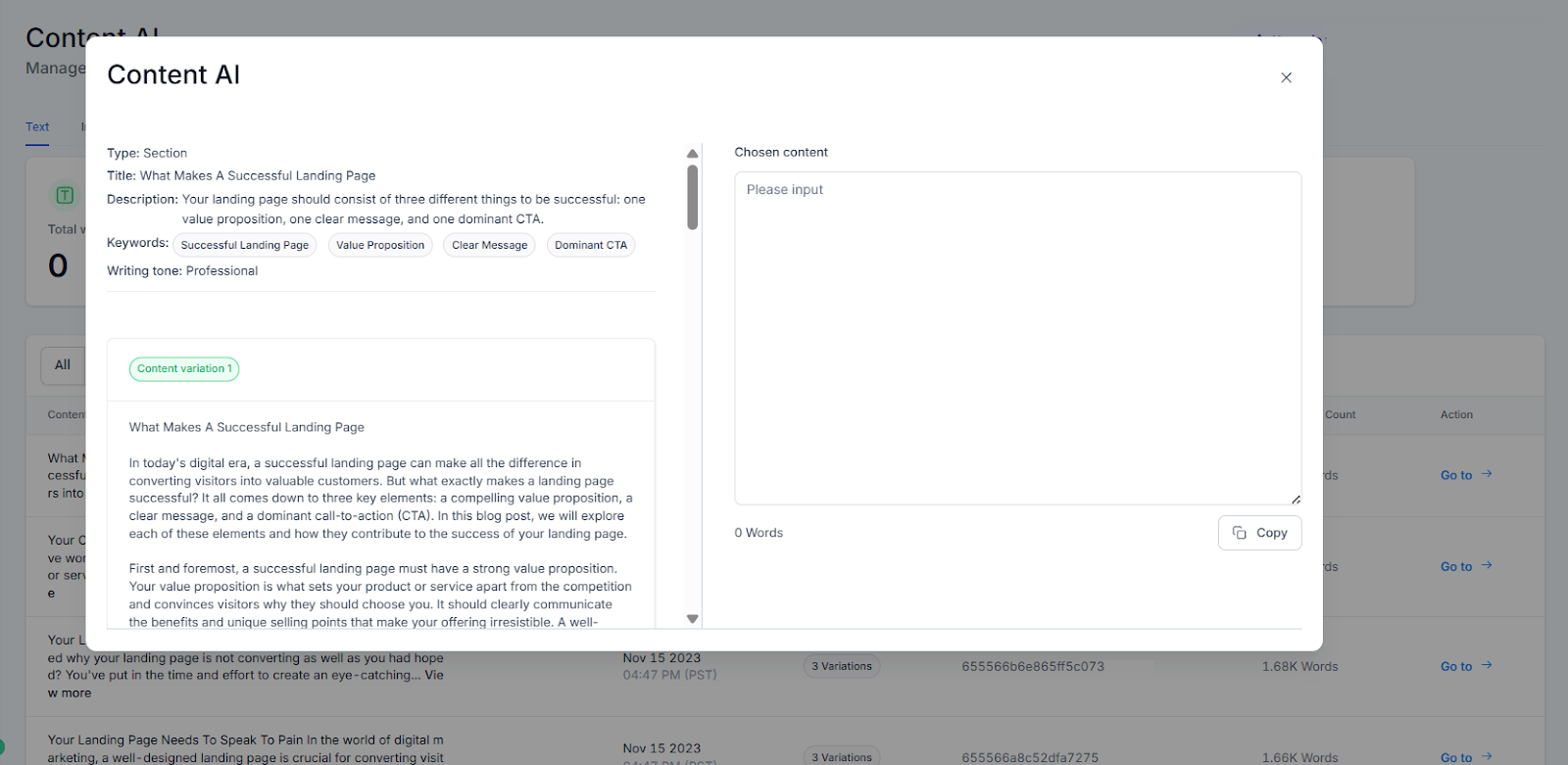The height and width of the screenshot is (765, 1568).
Task: Close the Content AI dialog
Action: coord(1286,77)
